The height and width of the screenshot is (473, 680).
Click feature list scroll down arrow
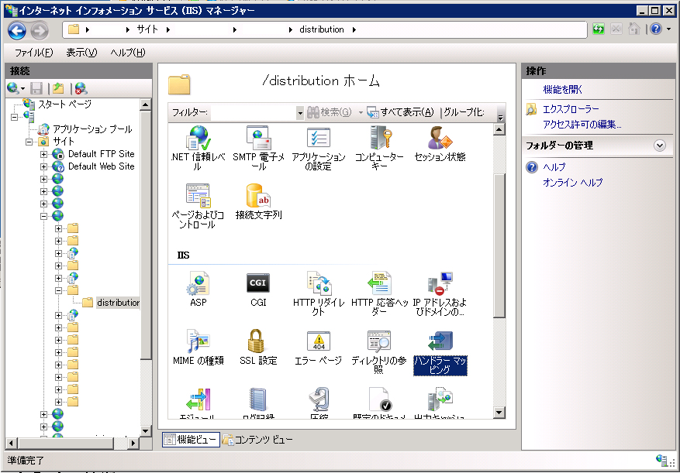(x=499, y=413)
